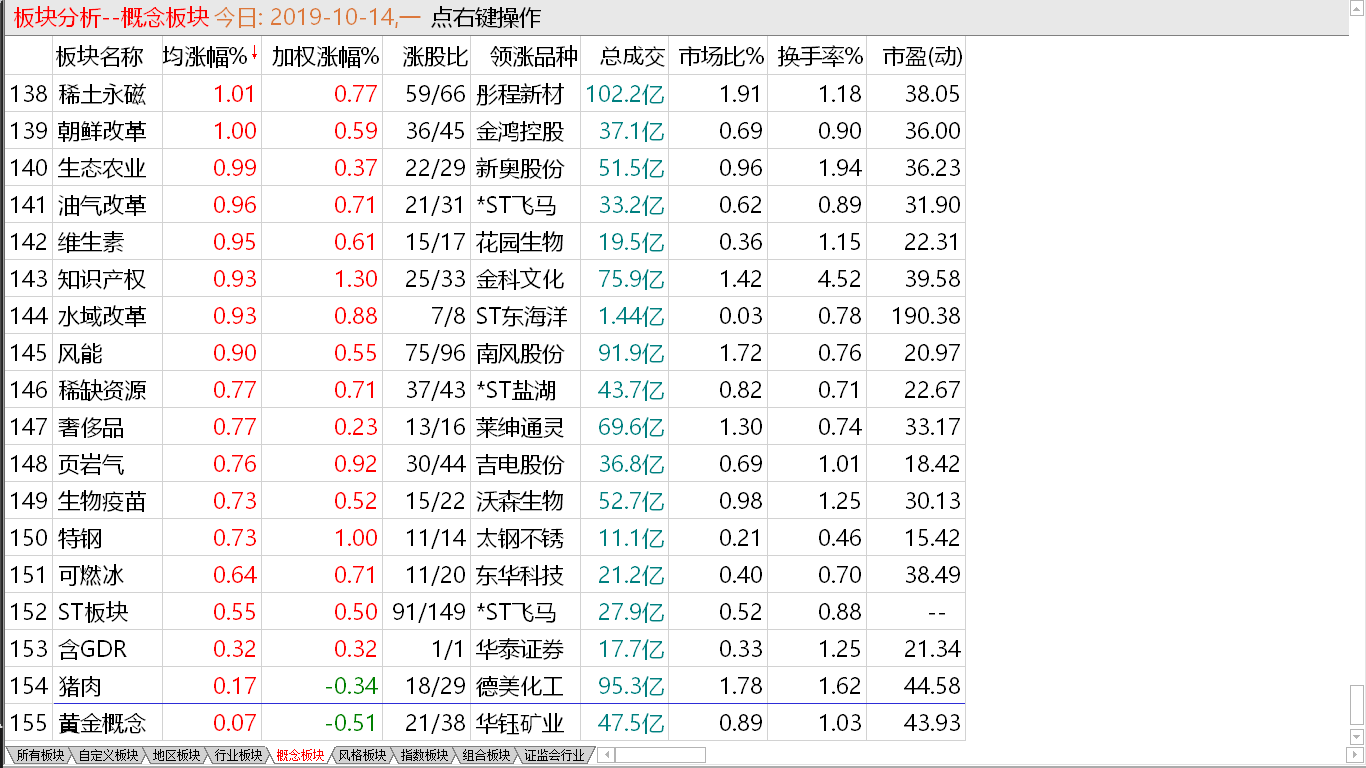Select the 含GDR row
1366x768 pixels.
coord(485,649)
